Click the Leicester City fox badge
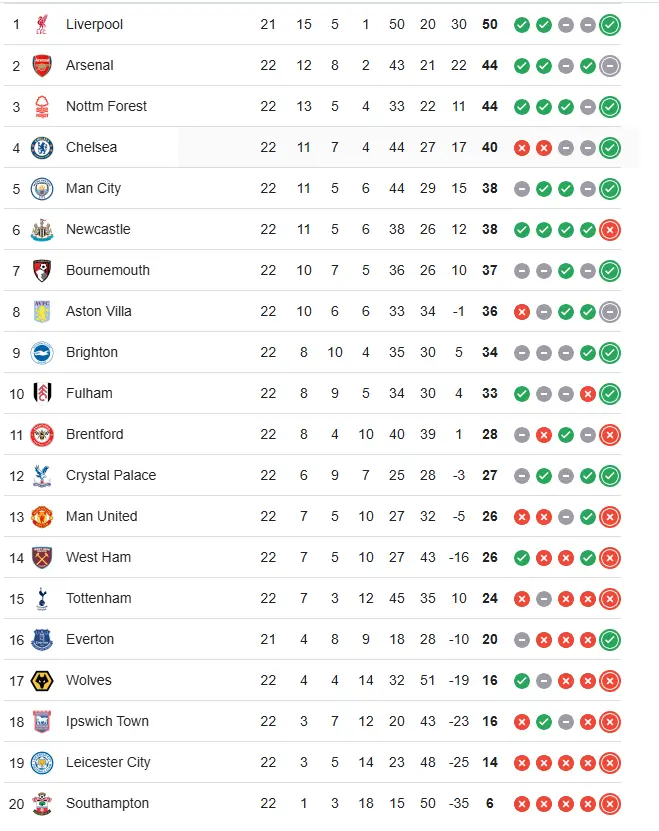659x831 pixels. tap(42, 762)
